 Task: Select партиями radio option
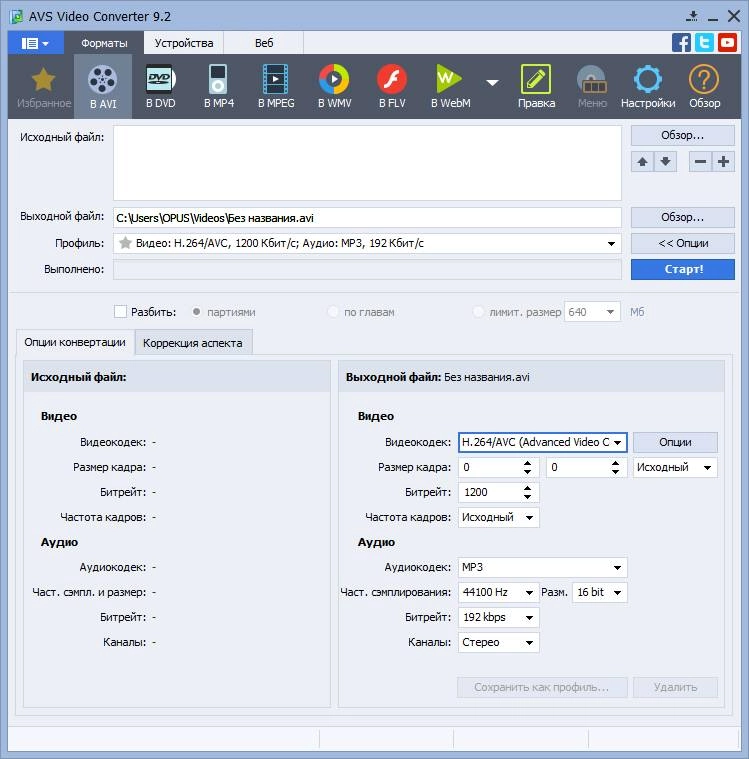coord(196,312)
